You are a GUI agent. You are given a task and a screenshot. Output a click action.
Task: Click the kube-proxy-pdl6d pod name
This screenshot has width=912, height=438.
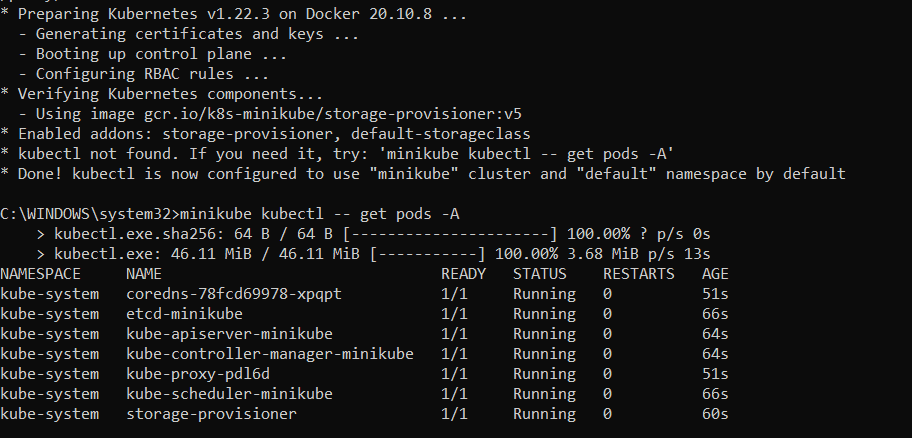click(198, 374)
